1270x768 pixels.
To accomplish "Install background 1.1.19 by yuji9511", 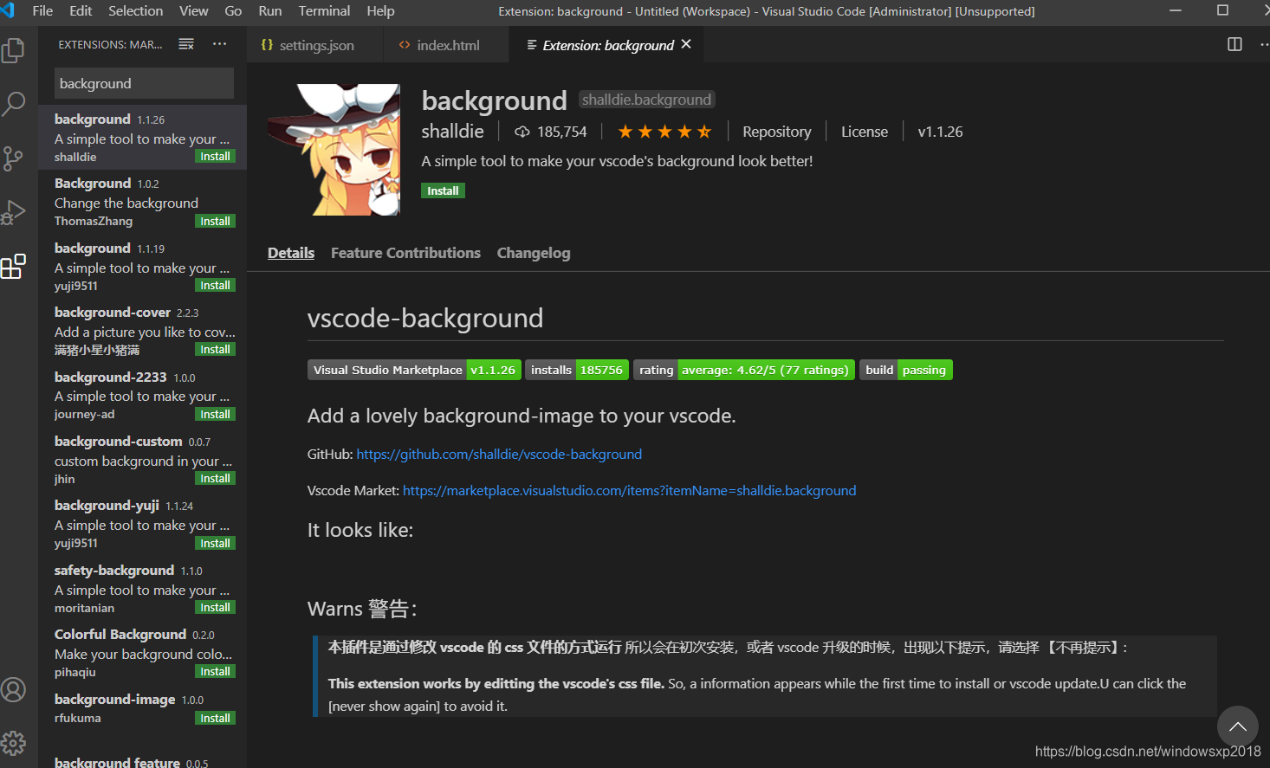I will 215,285.
